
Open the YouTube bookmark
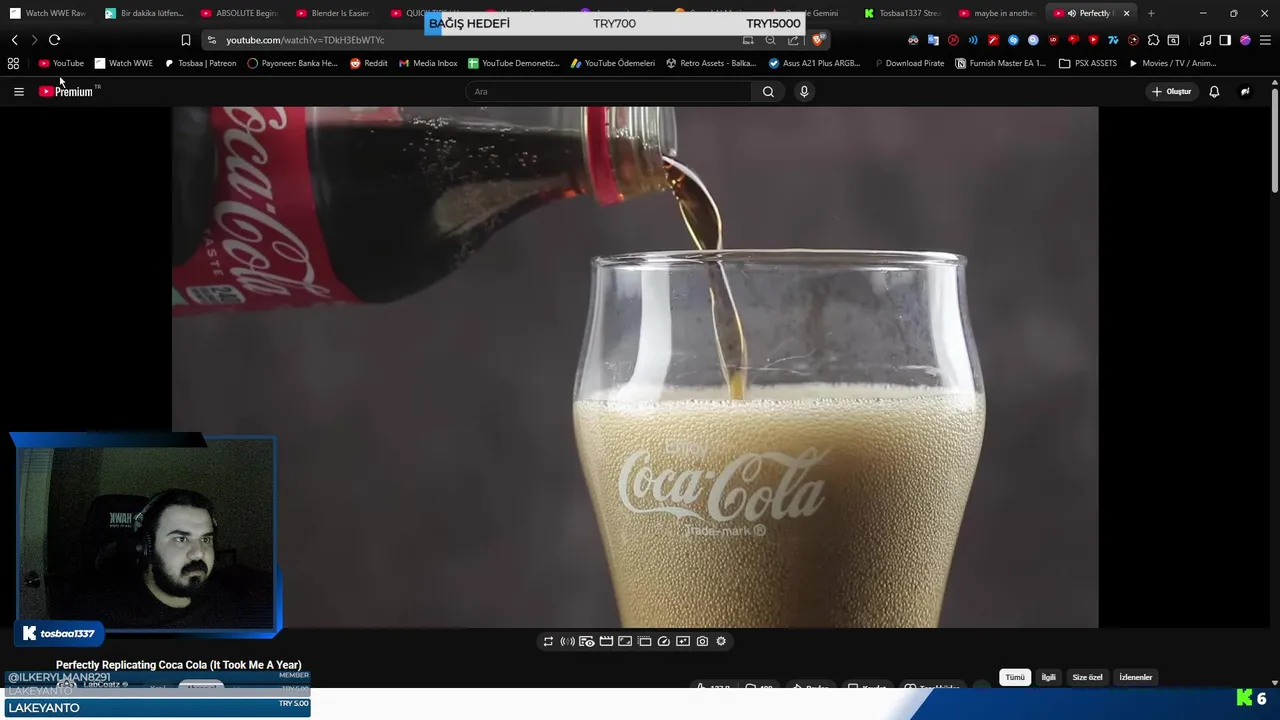(x=61, y=63)
